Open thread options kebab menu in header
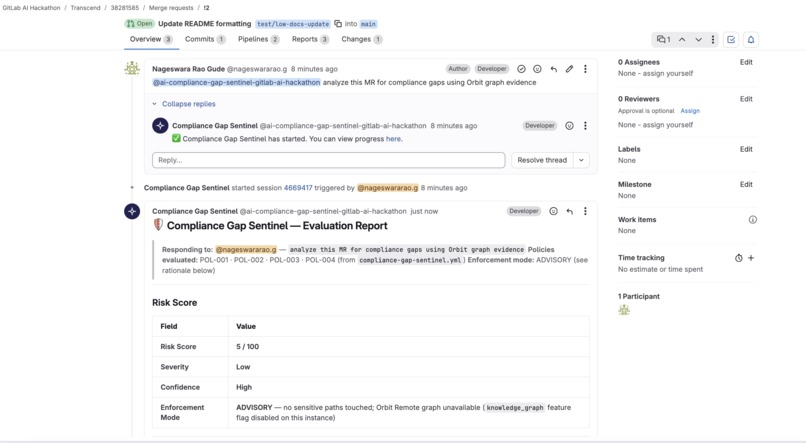 (x=712, y=40)
